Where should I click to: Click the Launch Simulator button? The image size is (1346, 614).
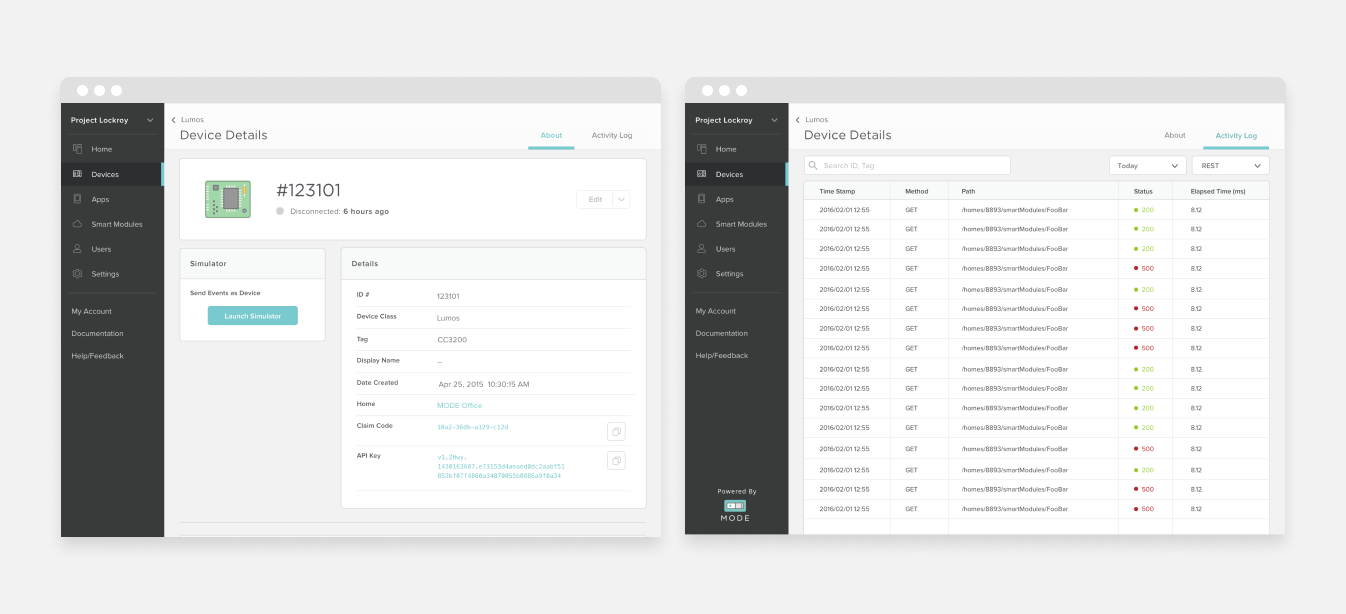click(x=253, y=316)
